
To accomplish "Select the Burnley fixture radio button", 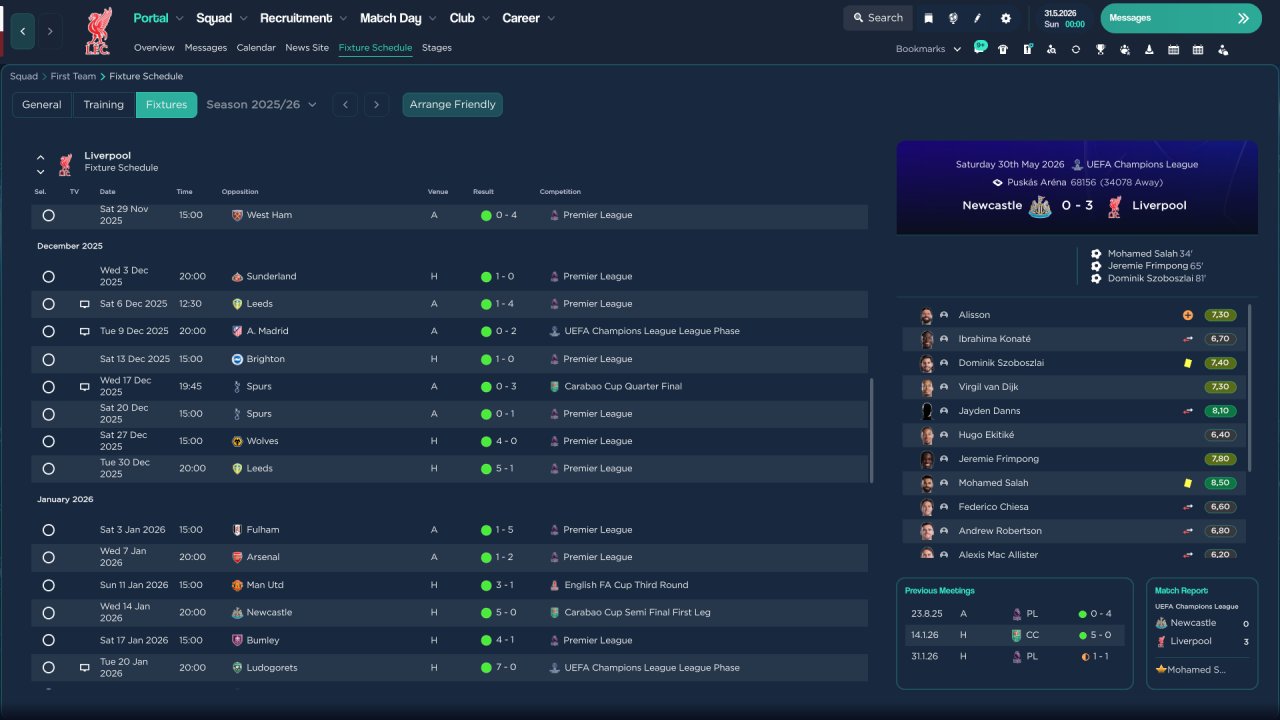I will [48, 640].
